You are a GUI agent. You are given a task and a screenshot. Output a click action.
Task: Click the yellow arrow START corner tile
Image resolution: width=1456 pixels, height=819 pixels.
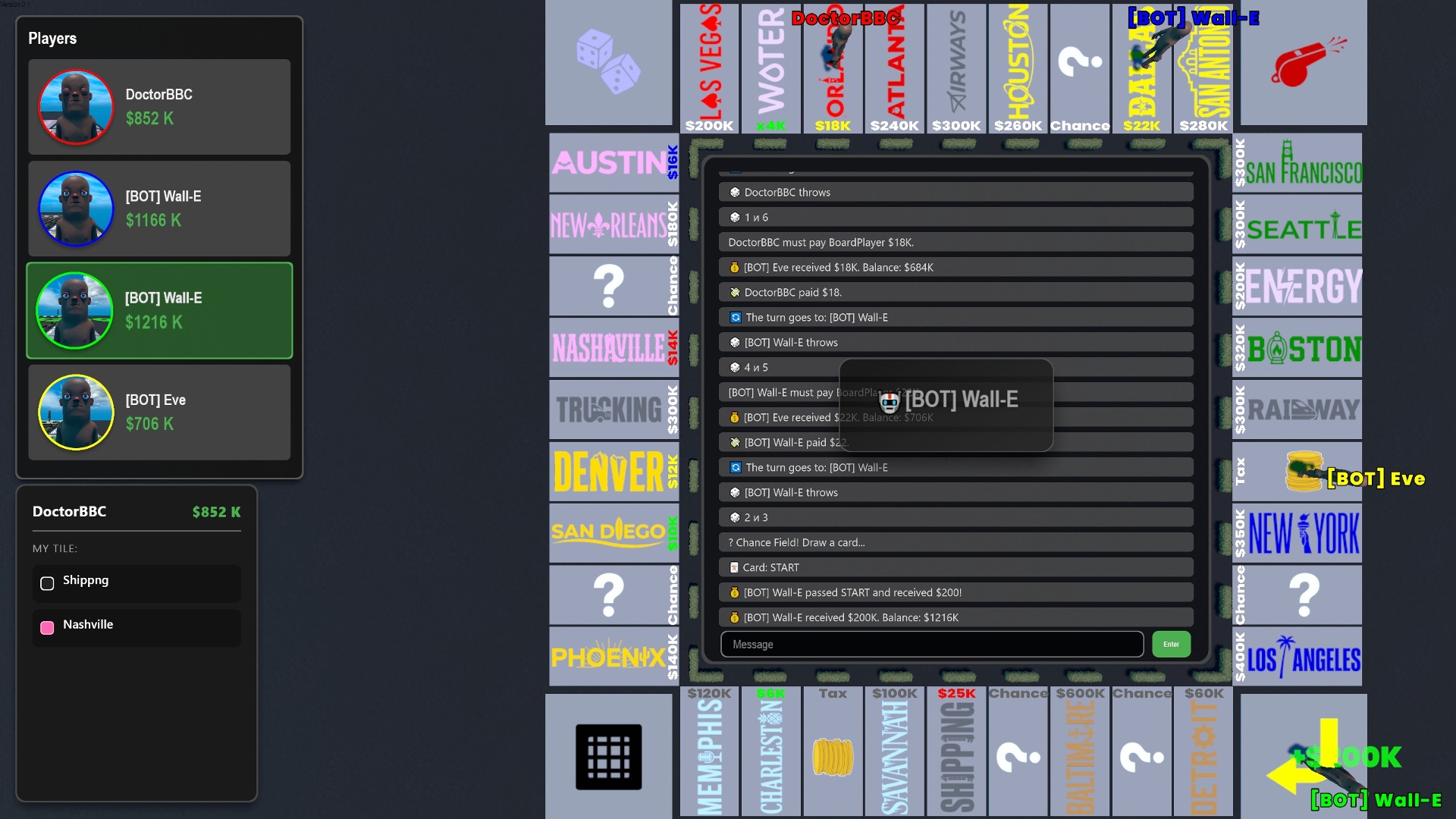[1303, 756]
